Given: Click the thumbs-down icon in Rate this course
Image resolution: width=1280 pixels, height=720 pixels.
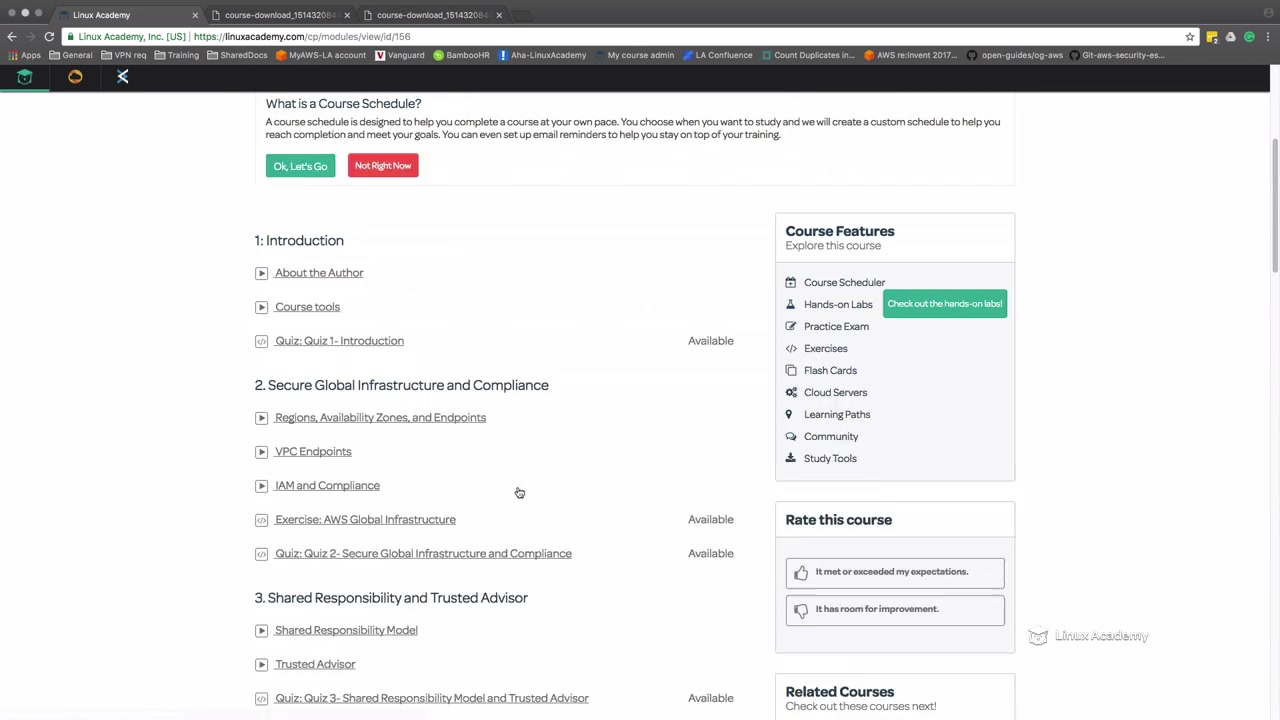Looking at the screenshot, I should click(x=801, y=610).
